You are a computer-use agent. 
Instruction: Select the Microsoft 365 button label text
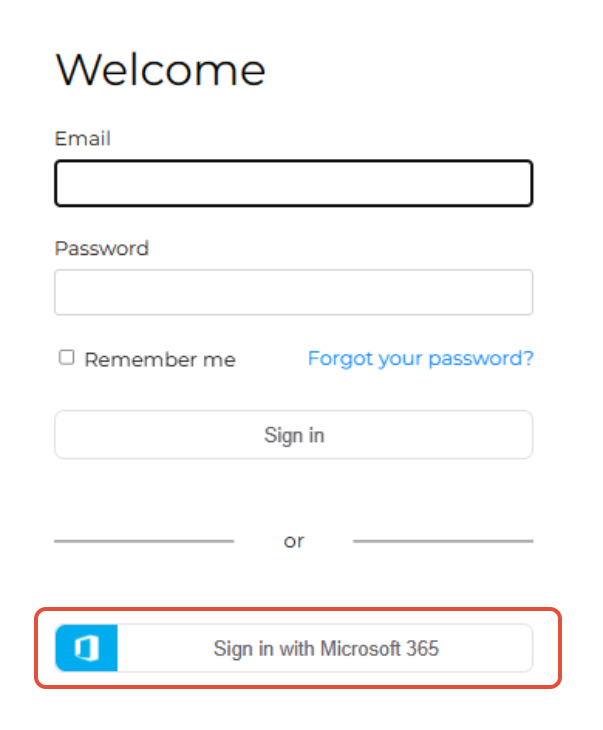pyautogui.click(x=326, y=649)
